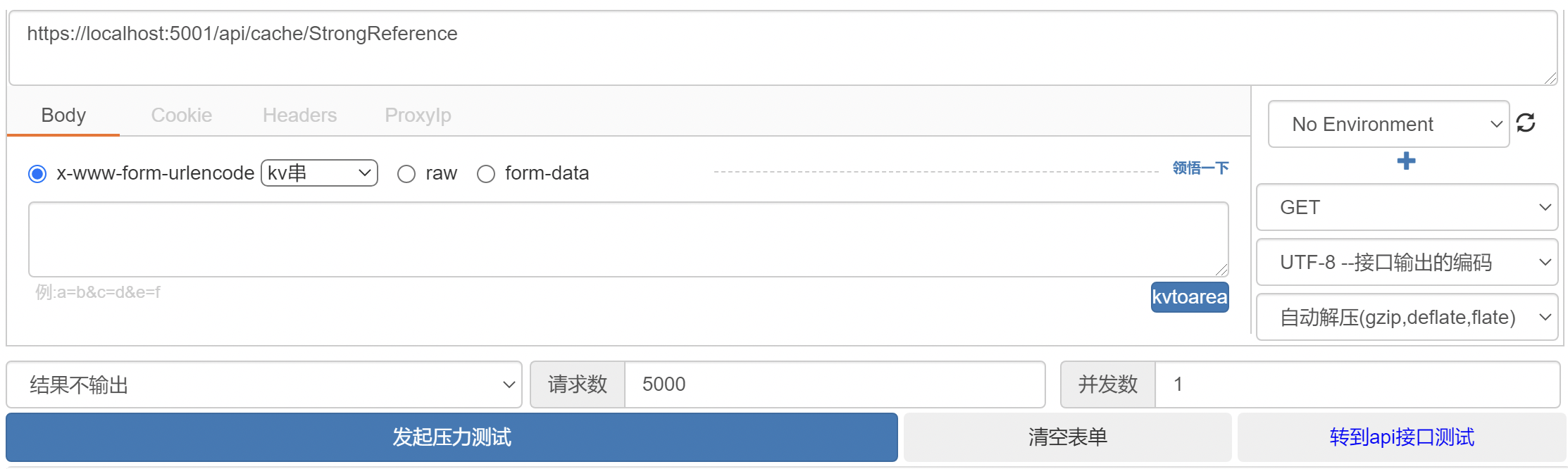Screen dimensions: 1568x469
Task: Expand the 结果不输出 output dropdown
Action: tap(264, 384)
